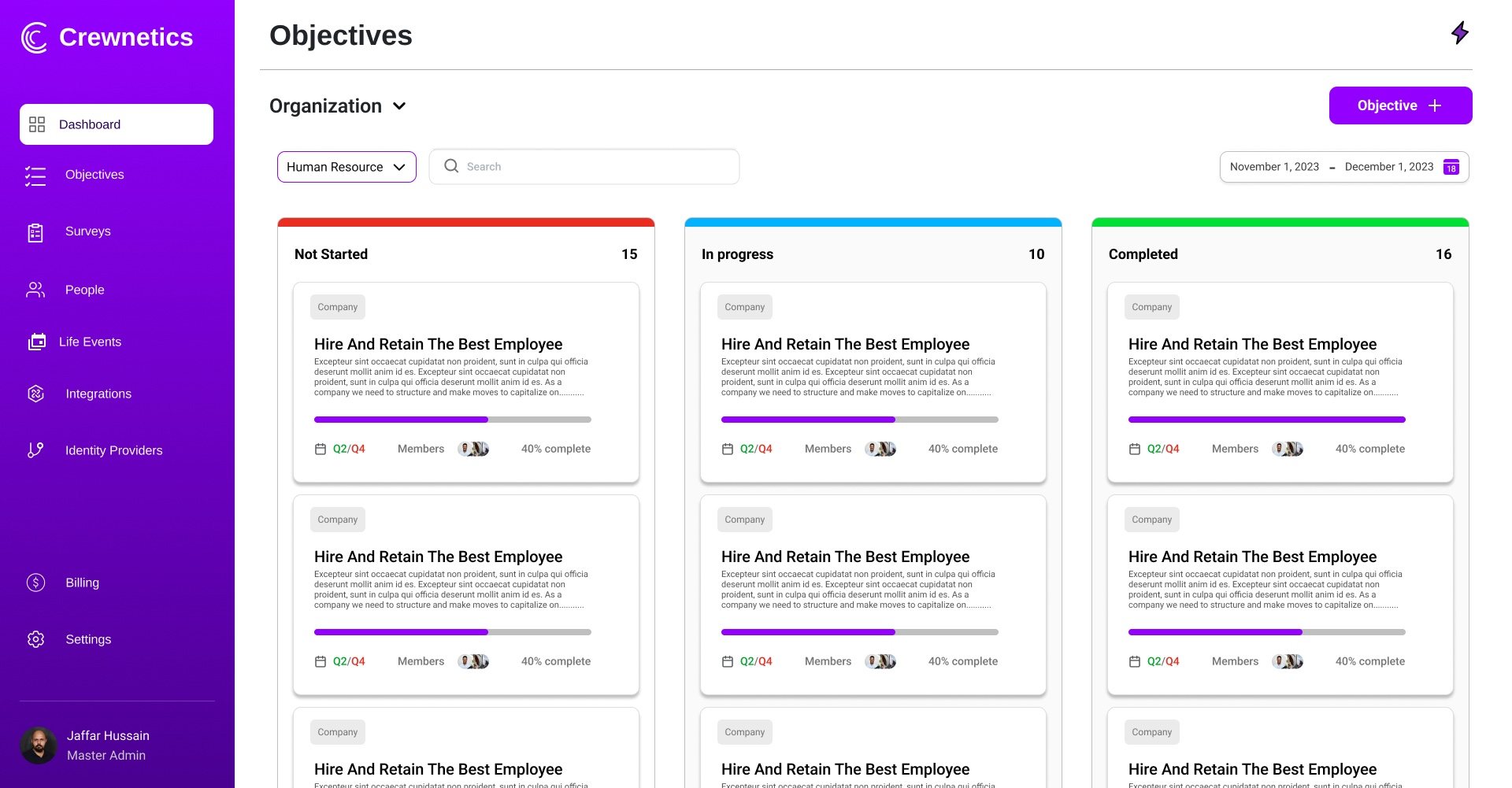Click 40% complete on second In progress card
The height and width of the screenshot is (788, 1512).
[963, 661]
